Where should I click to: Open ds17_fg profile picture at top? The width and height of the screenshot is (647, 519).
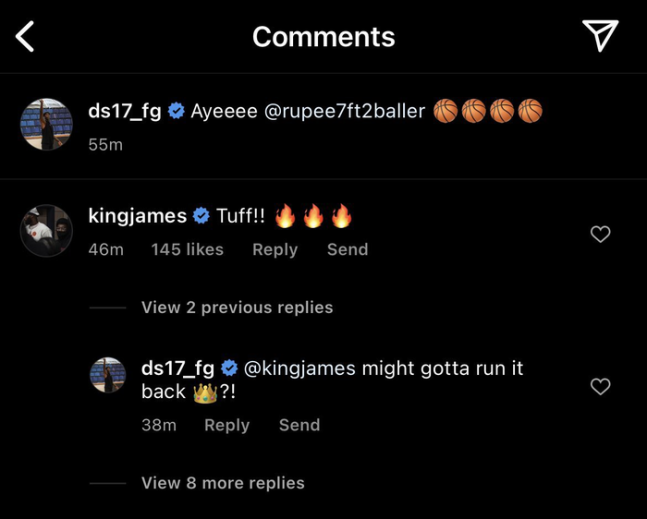coord(47,125)
